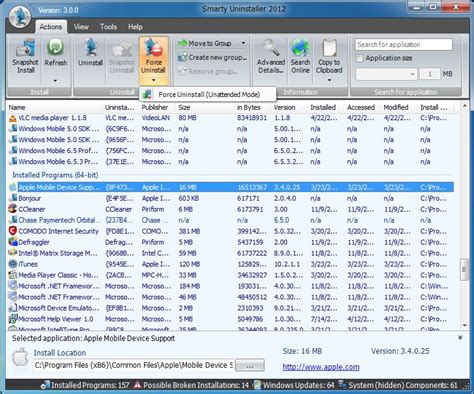Click the CCleaner row icon
The height and width of the screenshot is (394, 474).
[13, 209]
